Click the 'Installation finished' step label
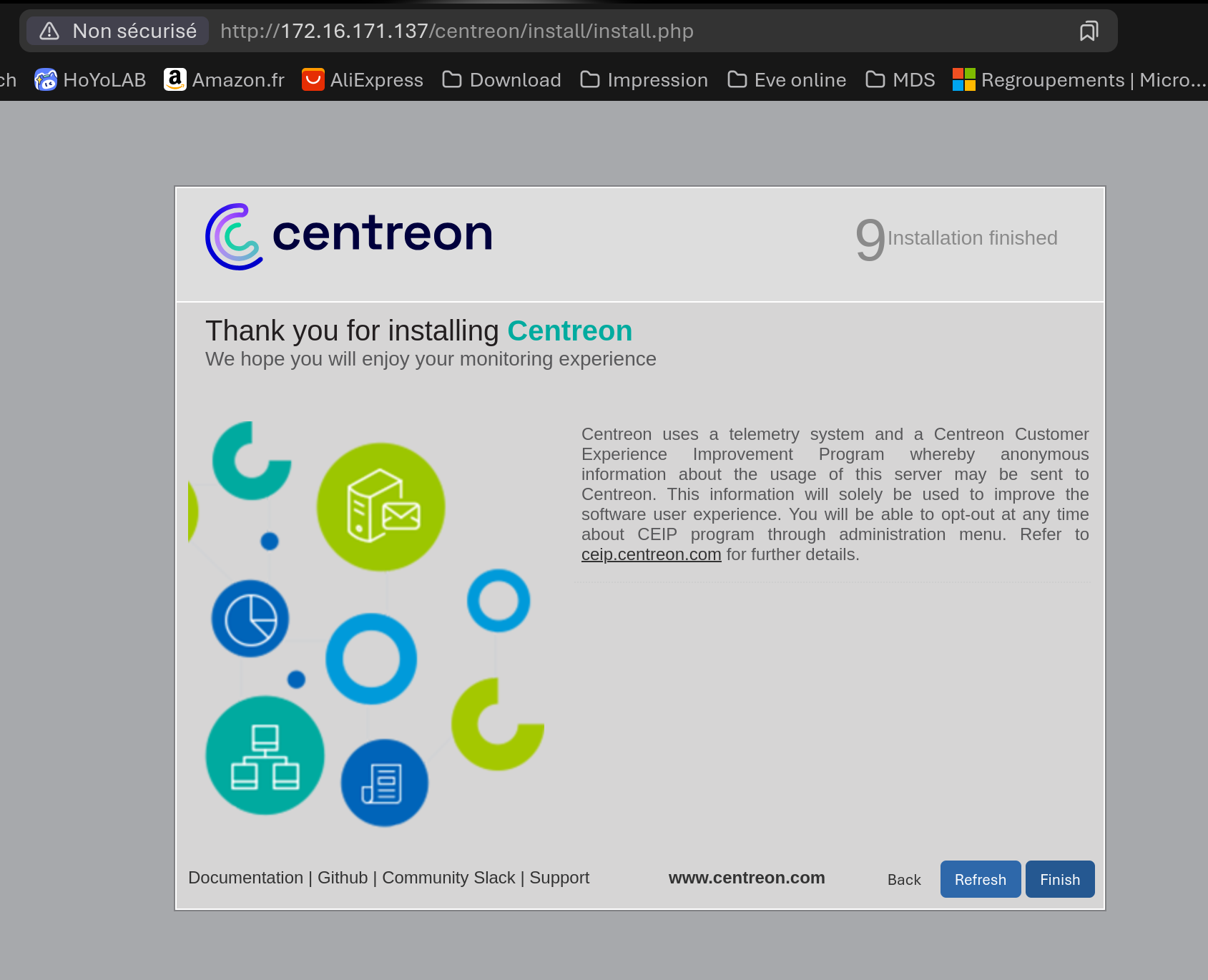This screenshot has width=1208, height=980. [x=973, y=237]
